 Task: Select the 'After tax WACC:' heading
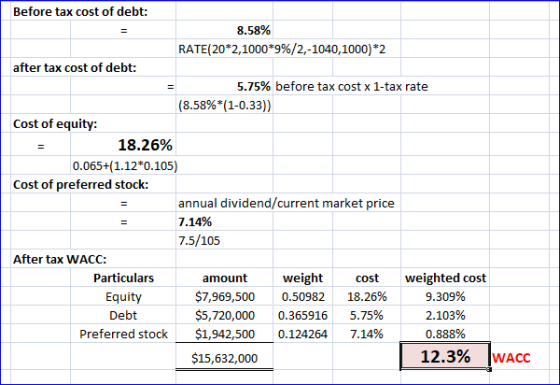(x=60, y=259)
